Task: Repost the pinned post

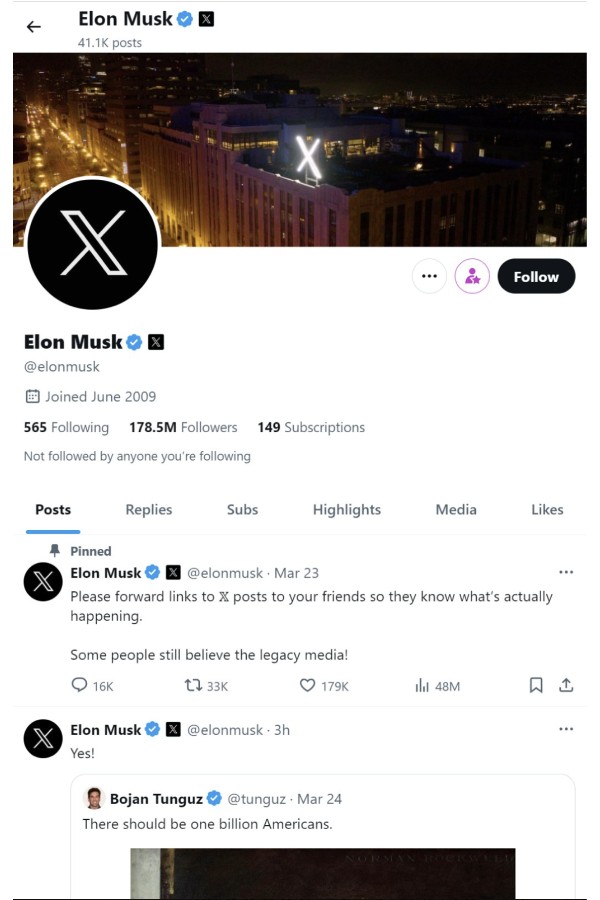Action: [194, 685]
